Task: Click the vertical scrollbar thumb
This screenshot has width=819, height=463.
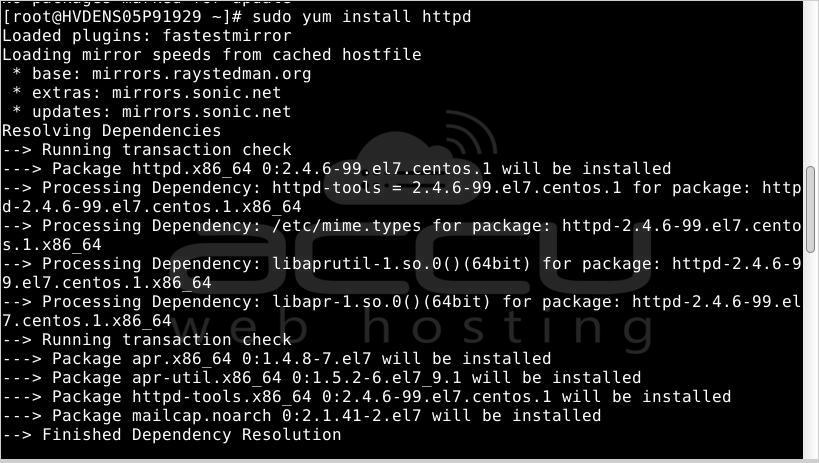Action: (x=810, y=209)
